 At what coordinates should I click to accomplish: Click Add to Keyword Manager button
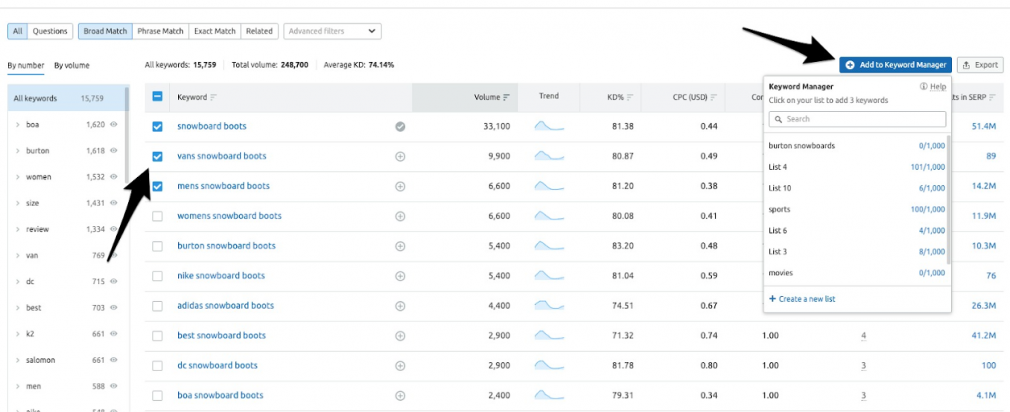point(895,65)
